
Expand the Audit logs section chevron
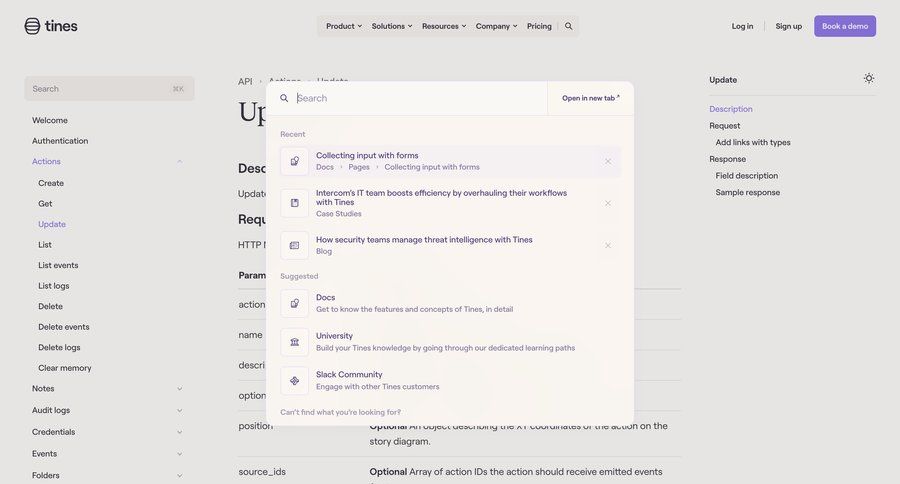[180, 411]
